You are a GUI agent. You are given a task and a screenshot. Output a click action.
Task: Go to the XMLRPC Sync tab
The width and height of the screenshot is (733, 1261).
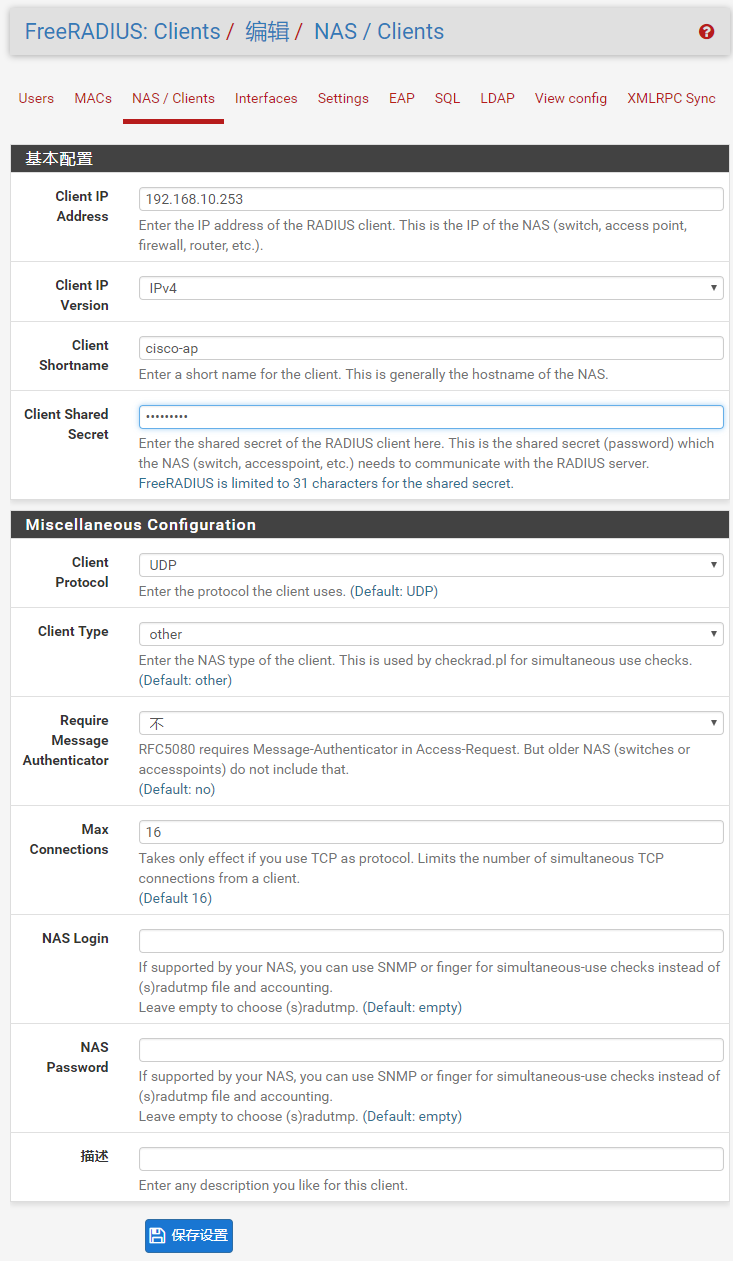[671, 98]
